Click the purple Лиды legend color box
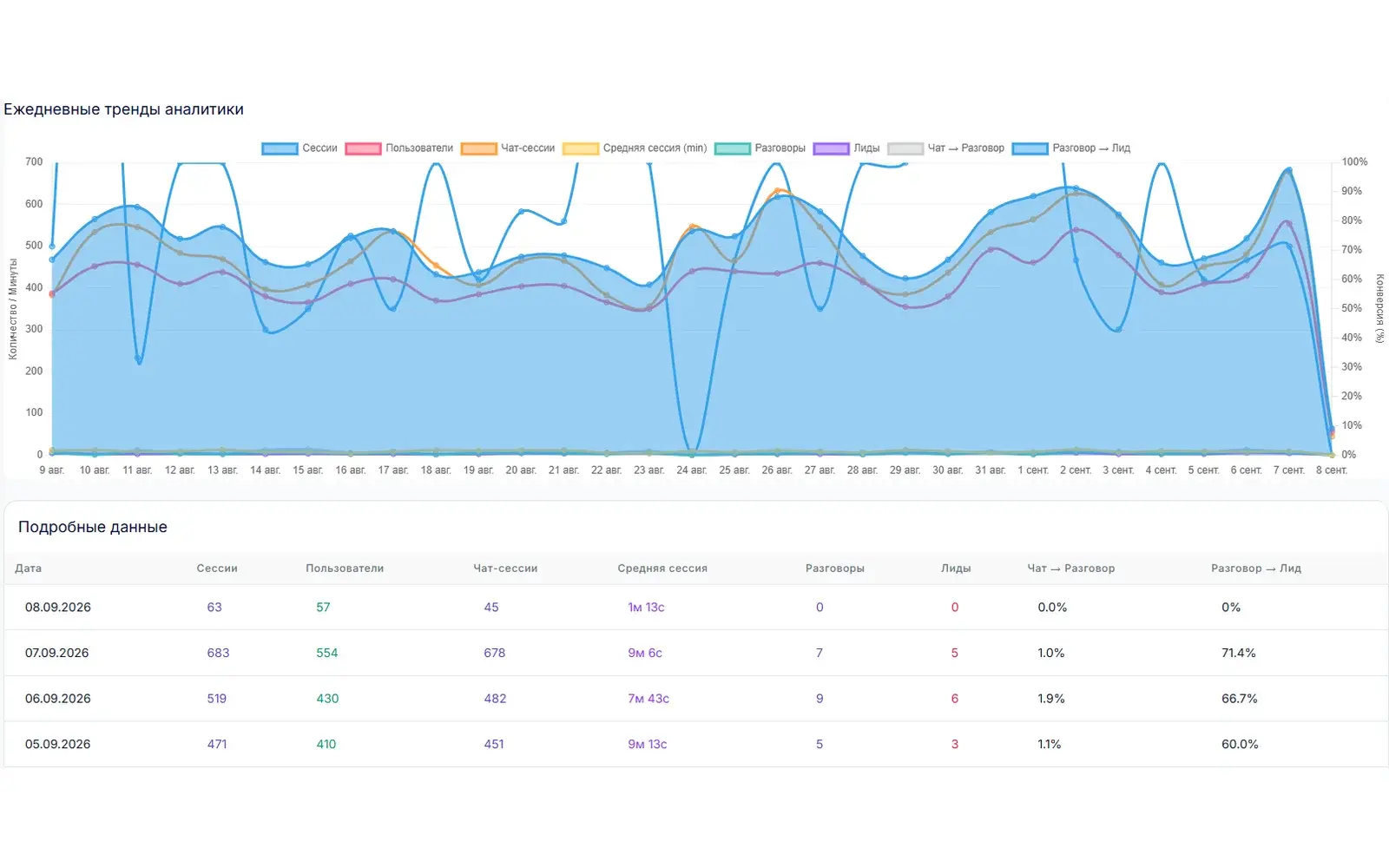The width and height of the screenshot is (1389, 868). [x=831, y=148]
